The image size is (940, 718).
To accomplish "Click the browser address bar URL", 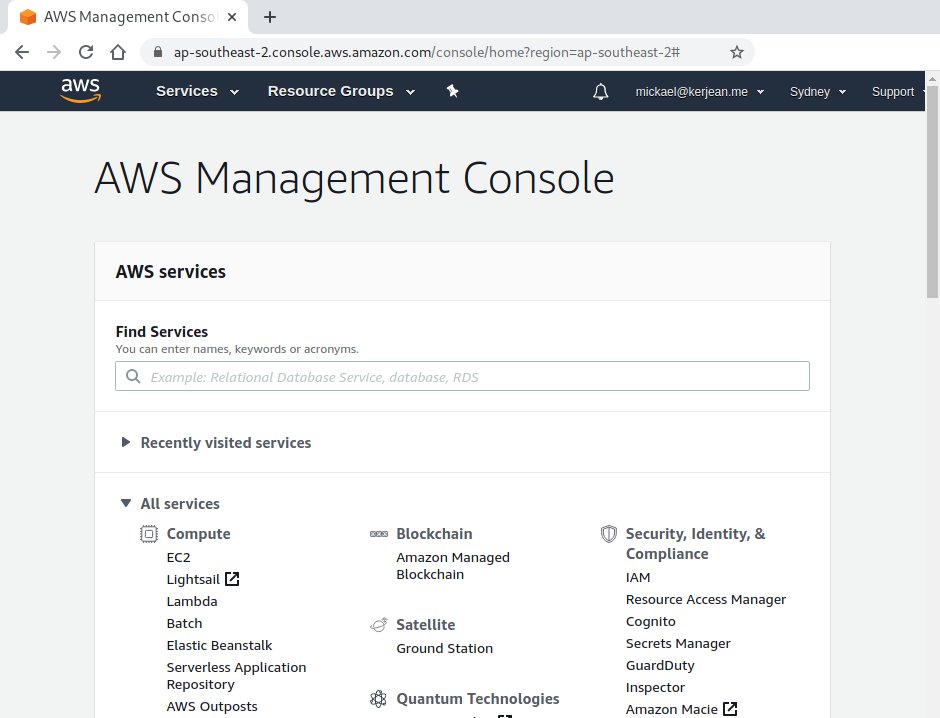I will tap(427, 52).
